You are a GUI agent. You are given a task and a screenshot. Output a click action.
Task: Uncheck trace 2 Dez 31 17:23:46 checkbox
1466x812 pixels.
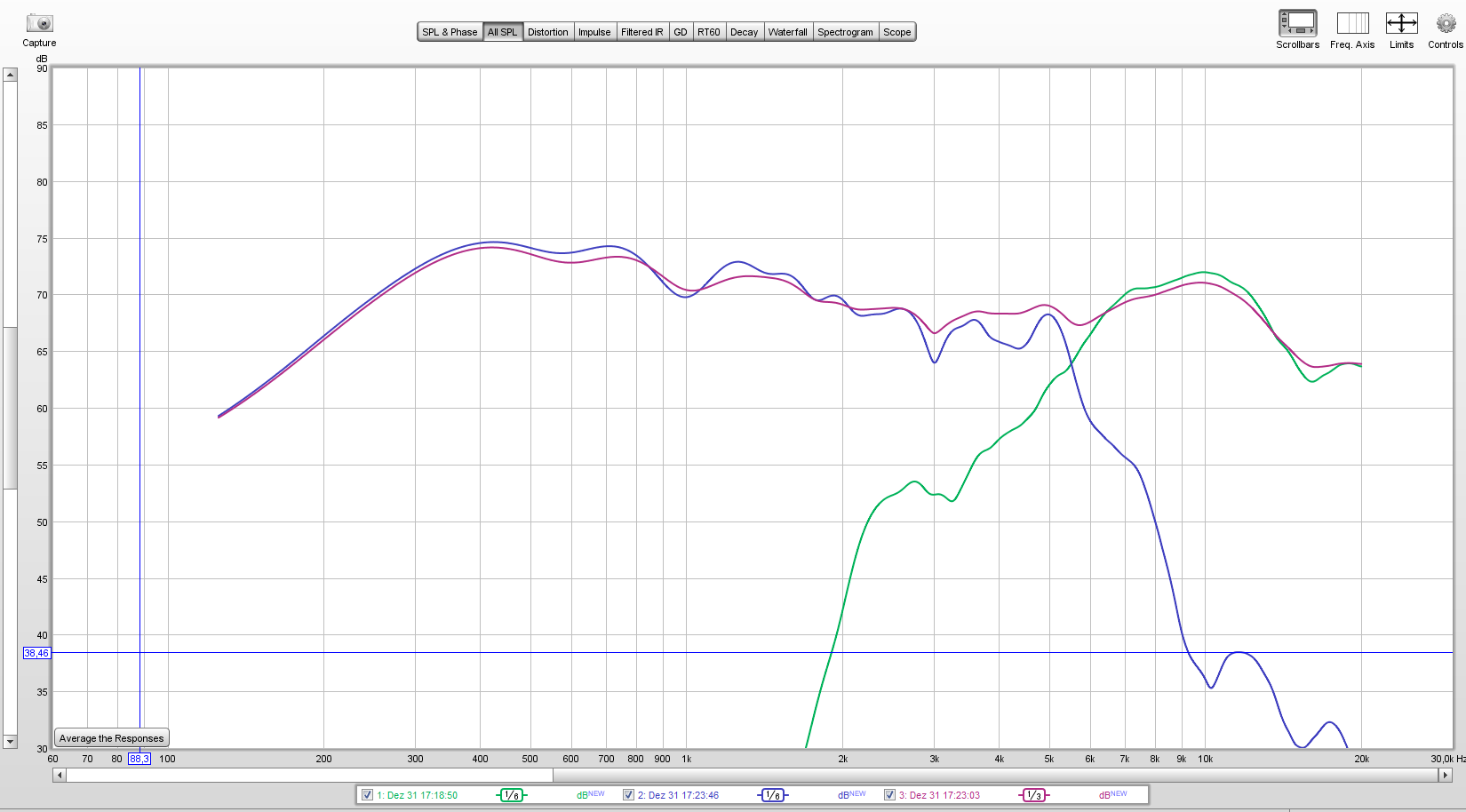pyautogui.click(x=628, y=795)
